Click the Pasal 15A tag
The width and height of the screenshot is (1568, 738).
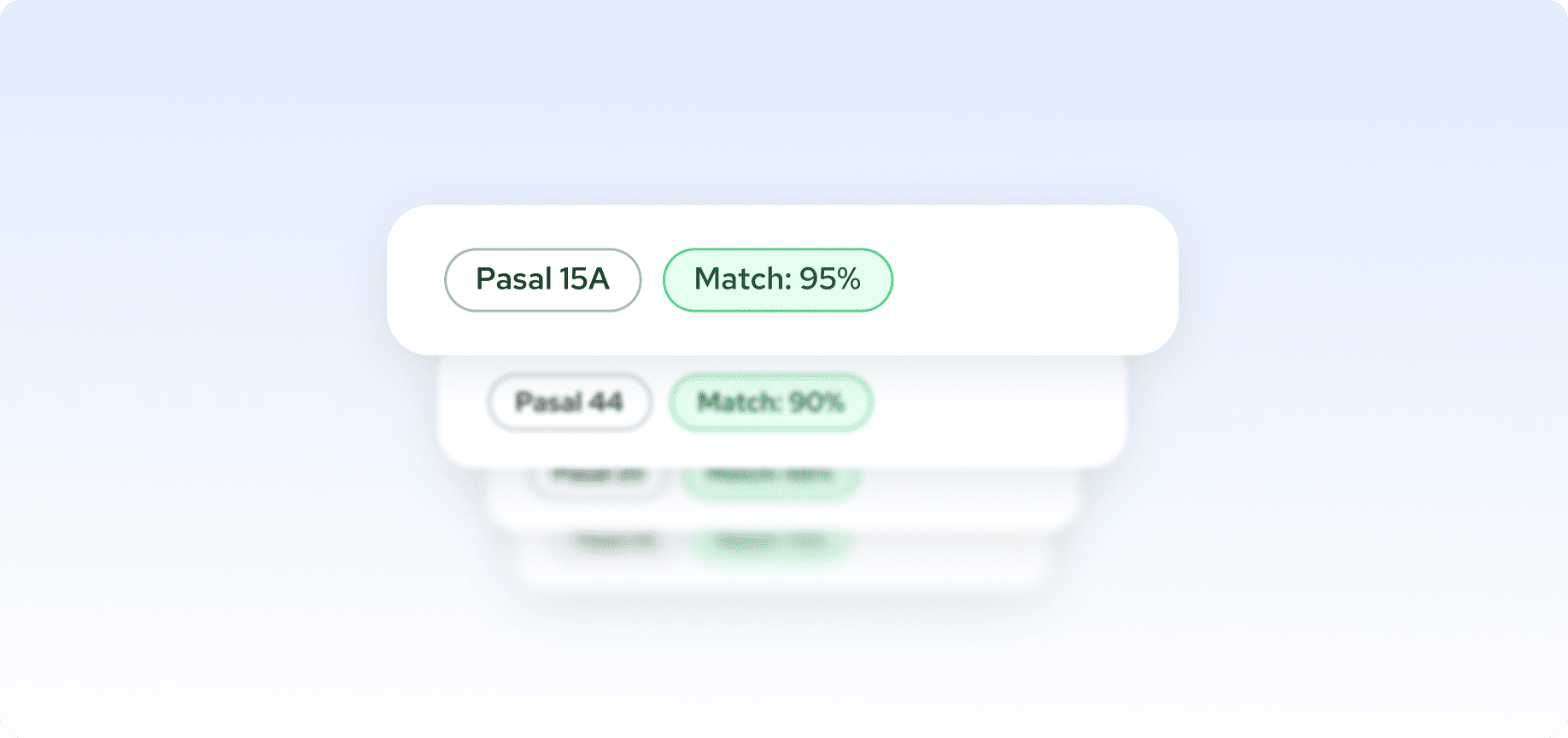click(x=542, y=280)
